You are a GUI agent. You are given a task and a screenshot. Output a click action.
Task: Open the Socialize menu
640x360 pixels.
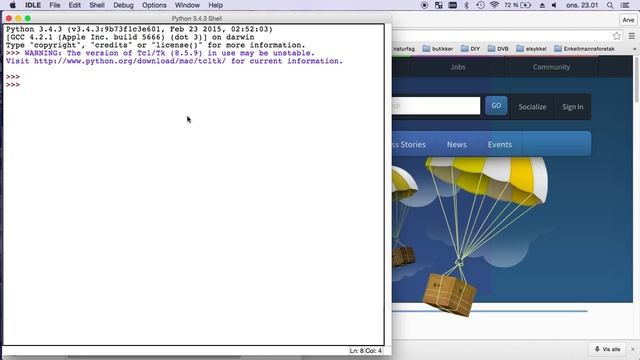(x=532, y=107)
